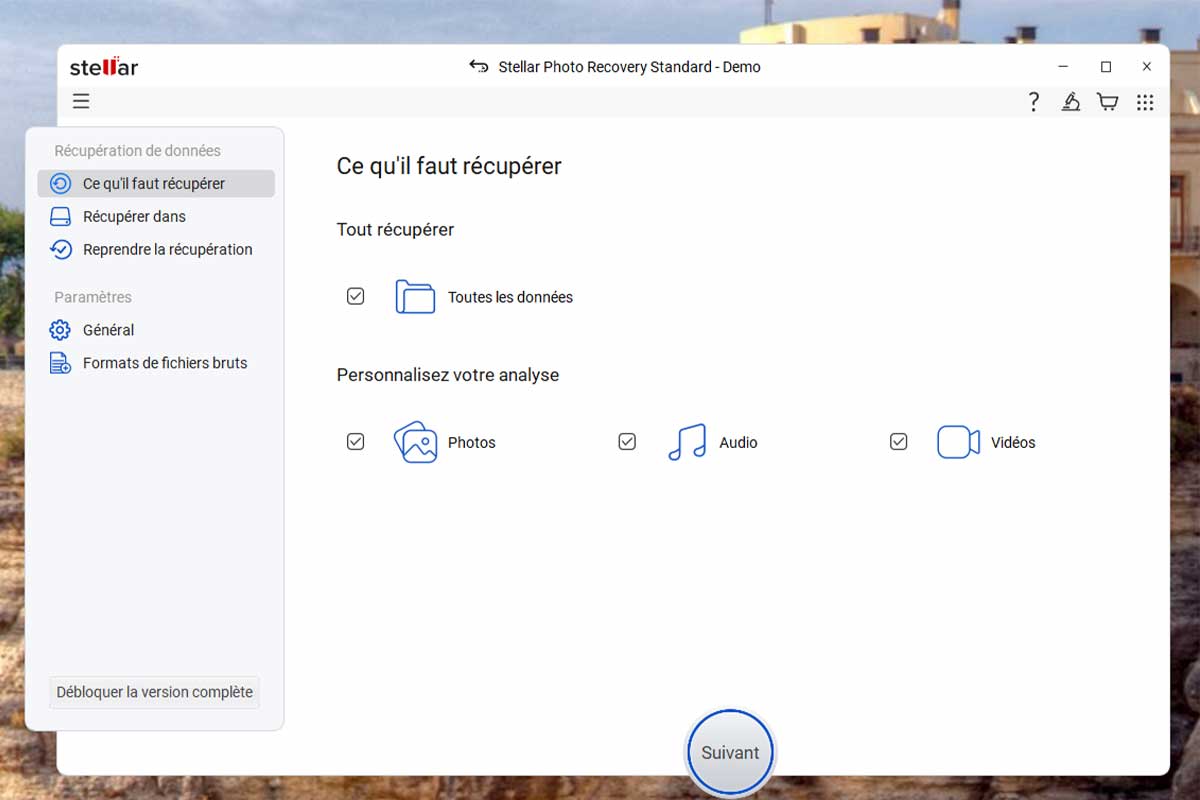Screen dimensions: 1200x800
Task: Toggle the Audio checkbox
Action: coord(627,442)
